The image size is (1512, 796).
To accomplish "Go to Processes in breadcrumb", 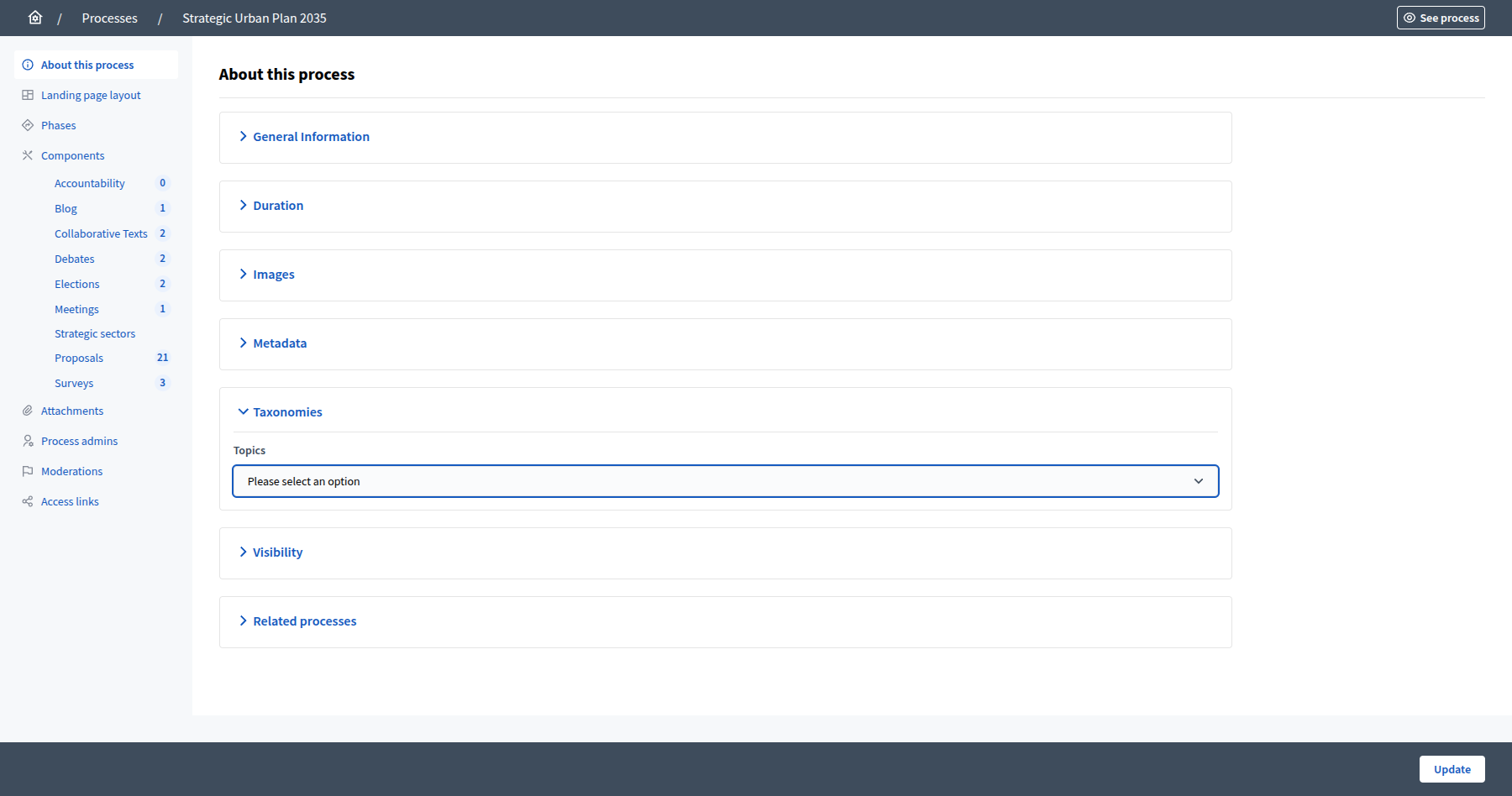I will click(109, 18).
